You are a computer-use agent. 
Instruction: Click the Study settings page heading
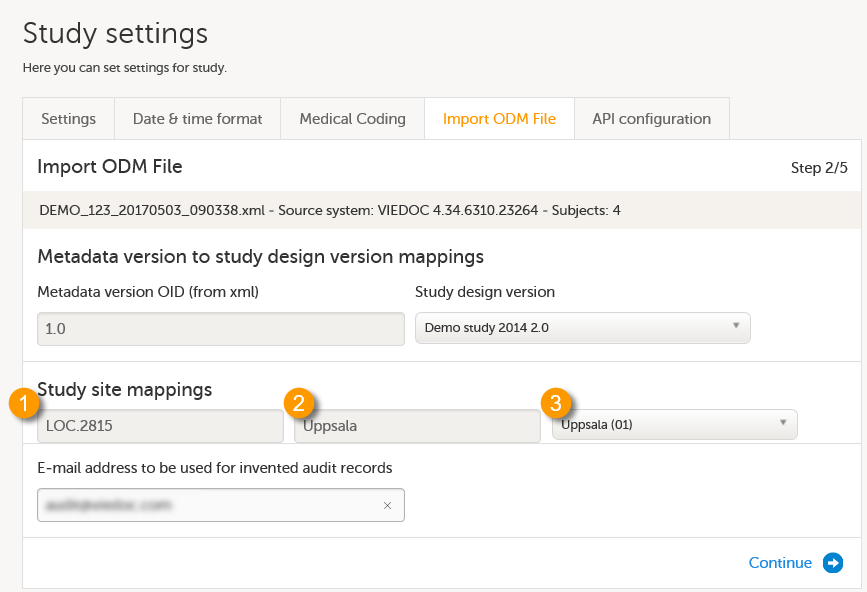tap(115, 33)
